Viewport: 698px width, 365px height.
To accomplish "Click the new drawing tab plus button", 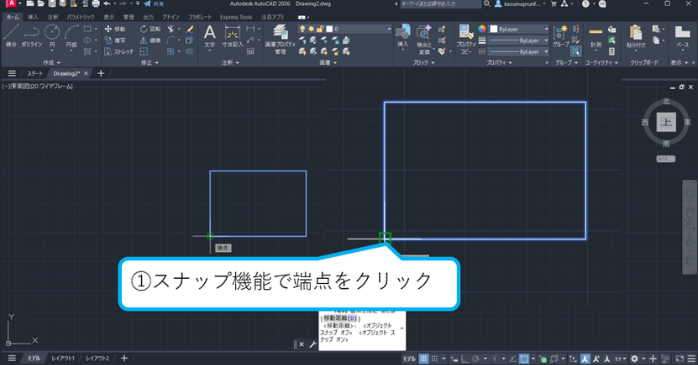I will [101, 73].
